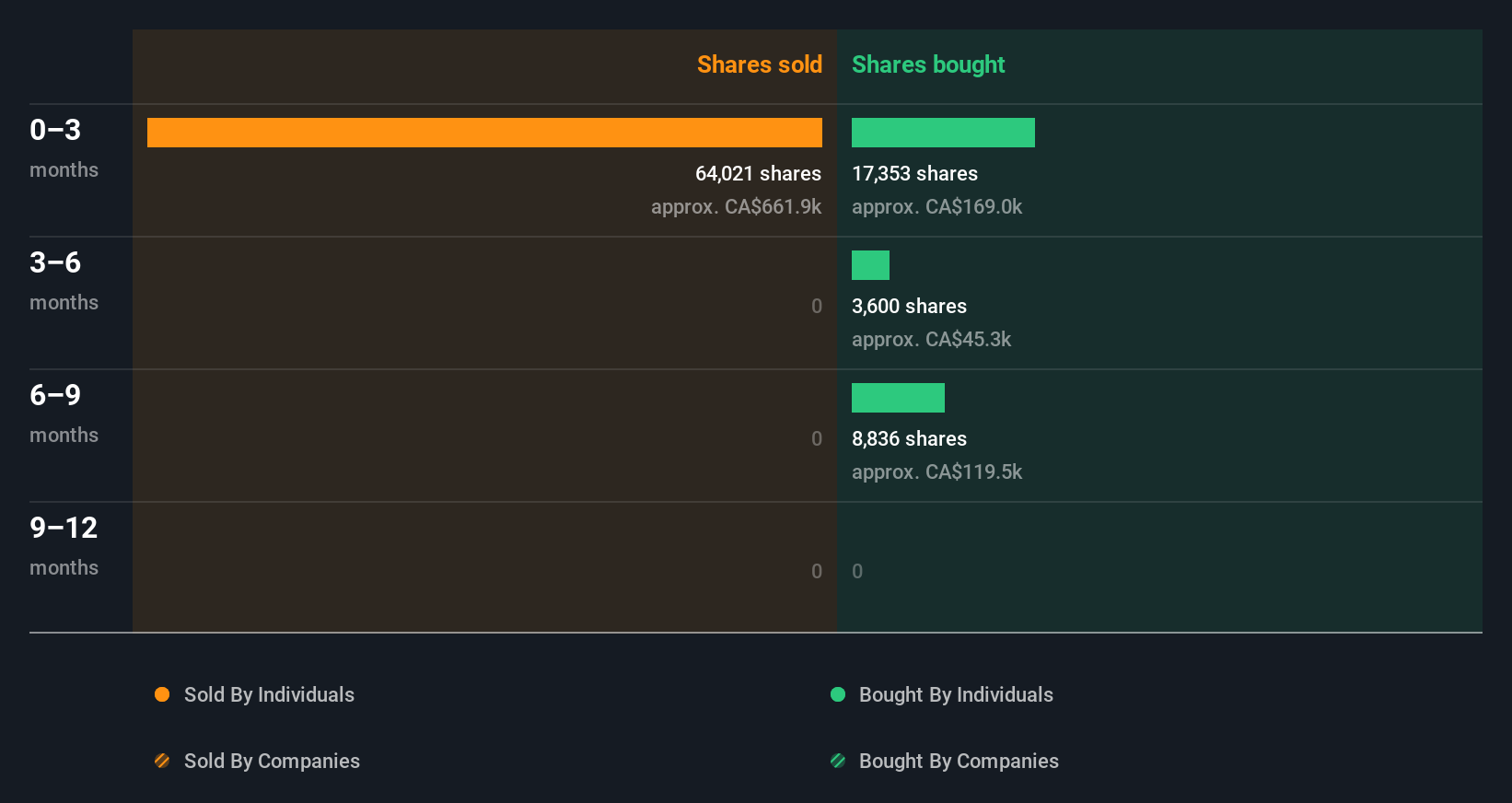Click the approx. CA$119.5k value
The width and height of the screenshot is (1512, 803).
tap(936, 472)
